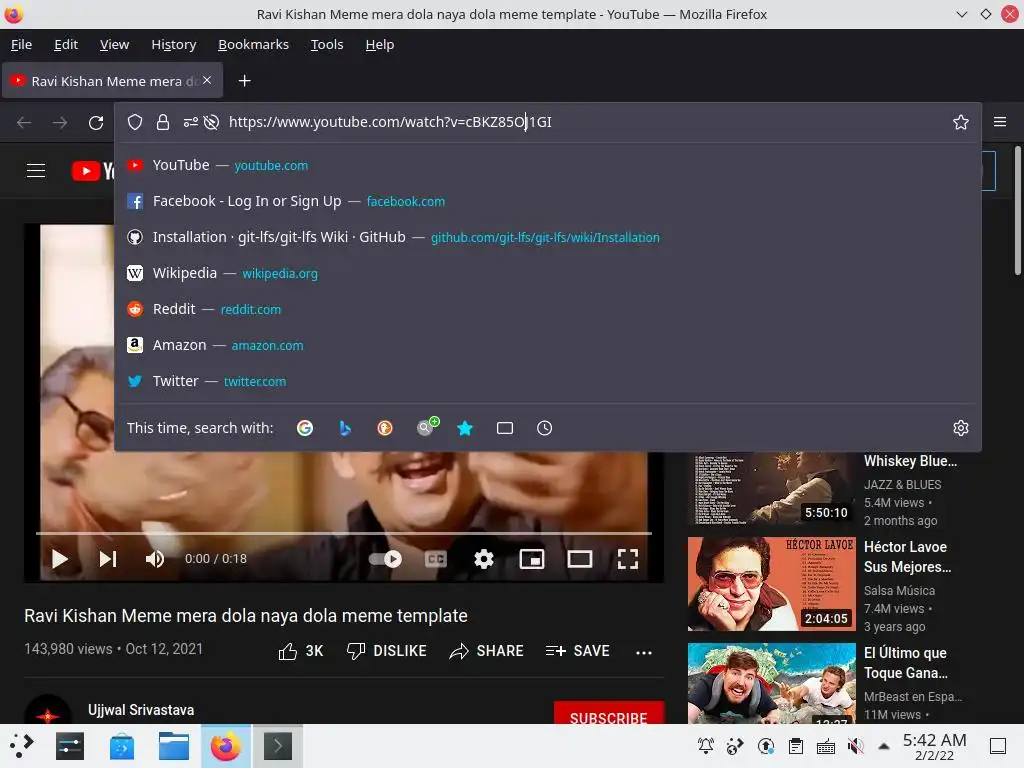
Task: Open the Help menu
Action: 379,44
